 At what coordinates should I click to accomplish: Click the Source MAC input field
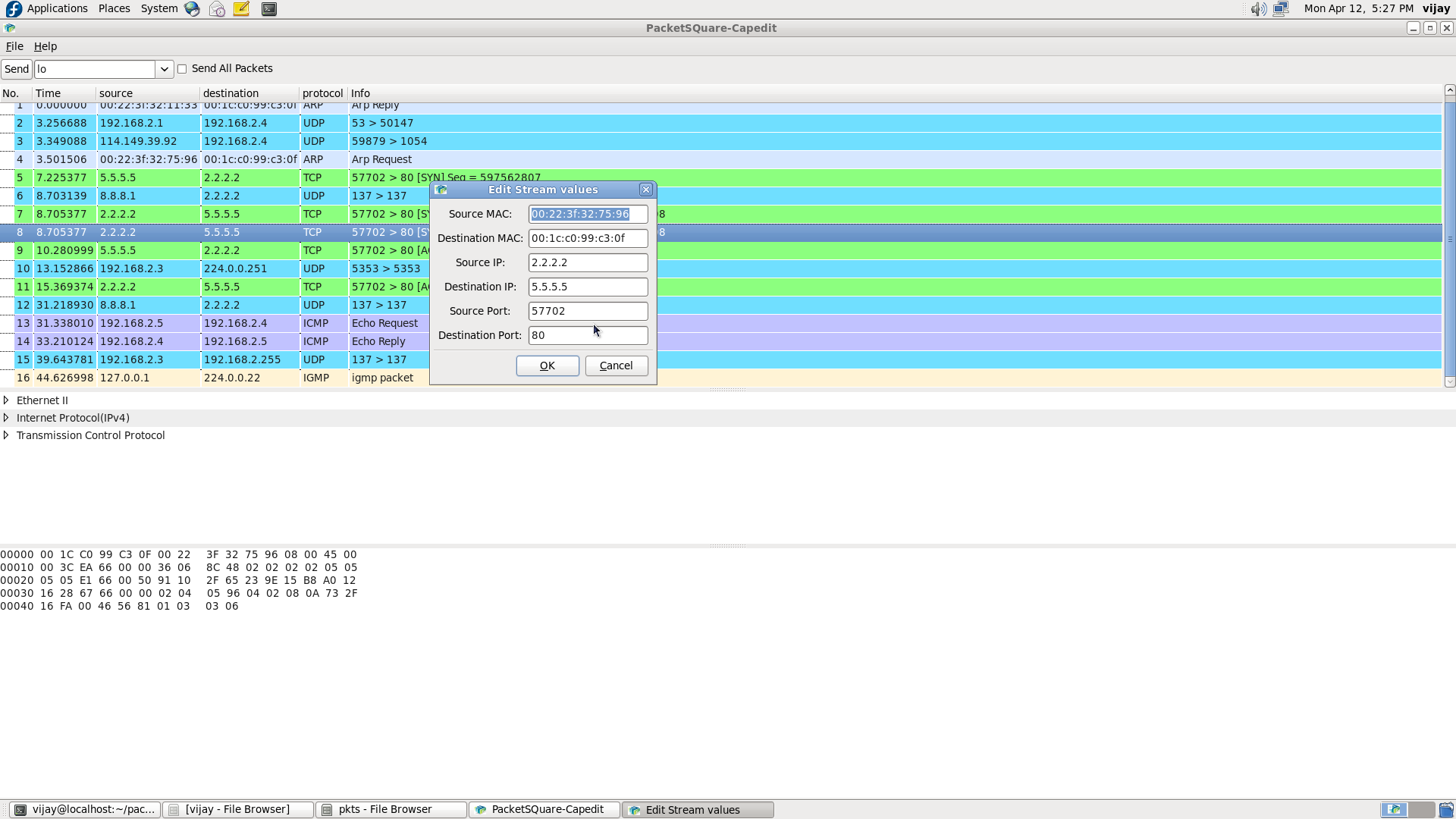[x=588, y=214]
